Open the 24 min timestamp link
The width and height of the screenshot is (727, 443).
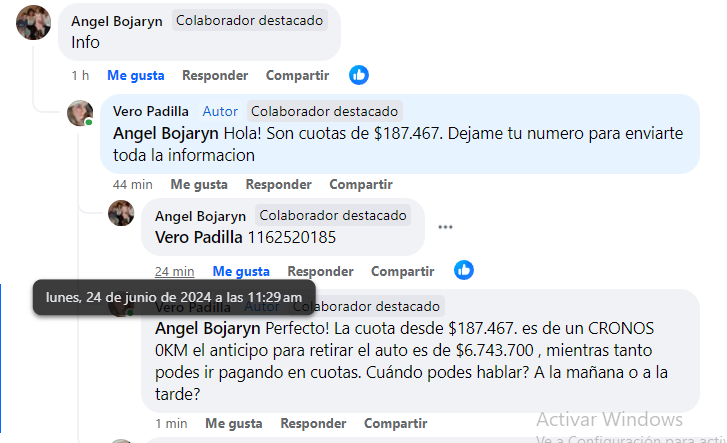(174, 271)
